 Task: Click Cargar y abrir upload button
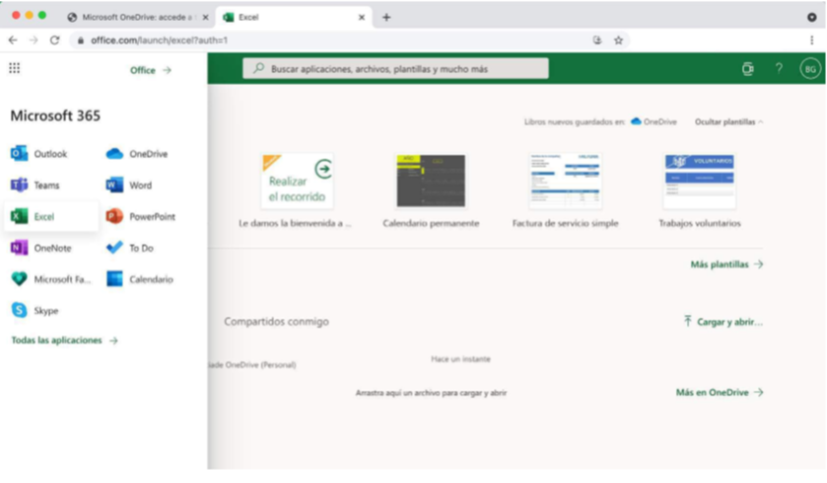[x=723, y=321]
